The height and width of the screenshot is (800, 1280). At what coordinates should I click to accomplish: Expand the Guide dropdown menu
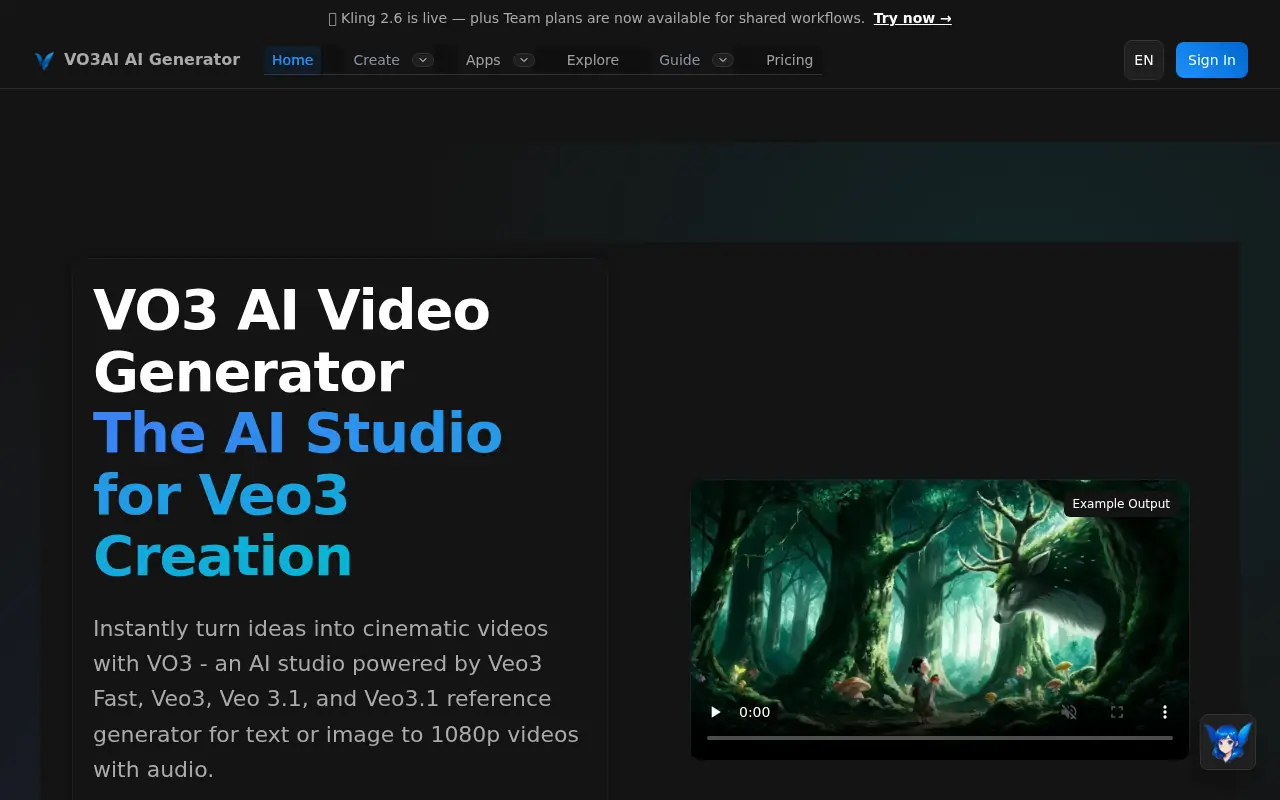point(695,60)
